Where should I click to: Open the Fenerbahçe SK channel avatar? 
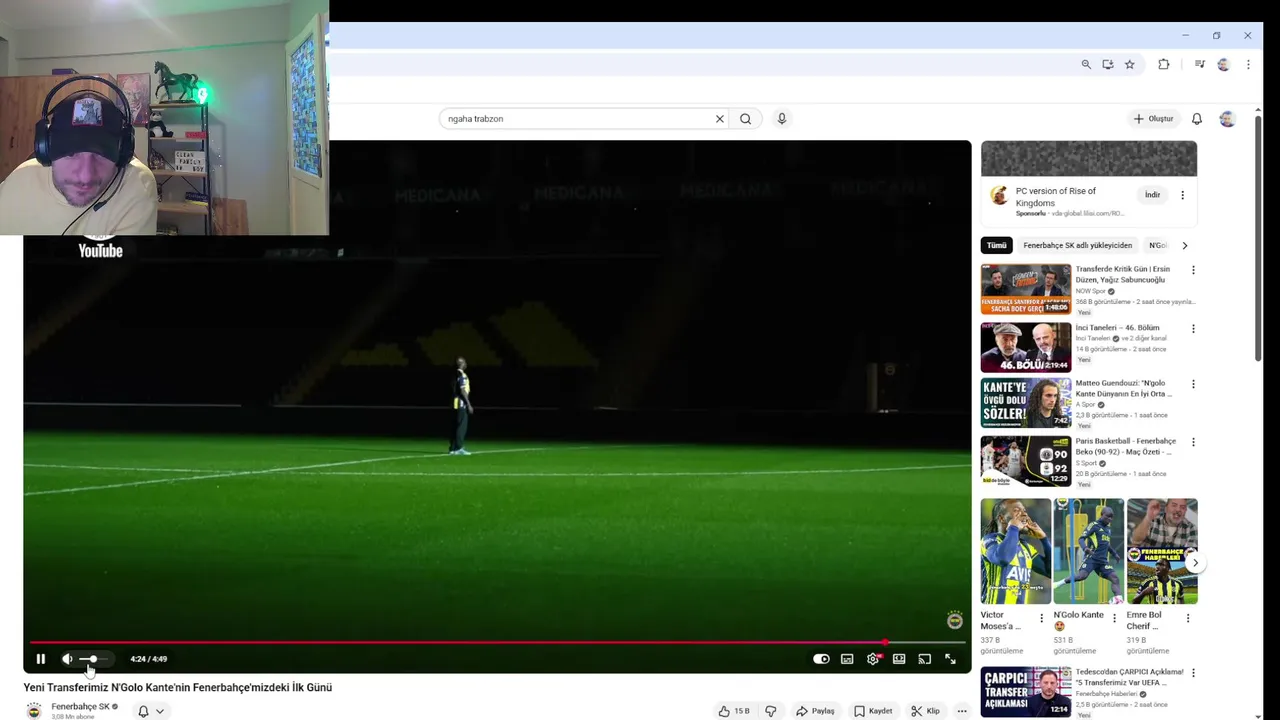[34, 711]
